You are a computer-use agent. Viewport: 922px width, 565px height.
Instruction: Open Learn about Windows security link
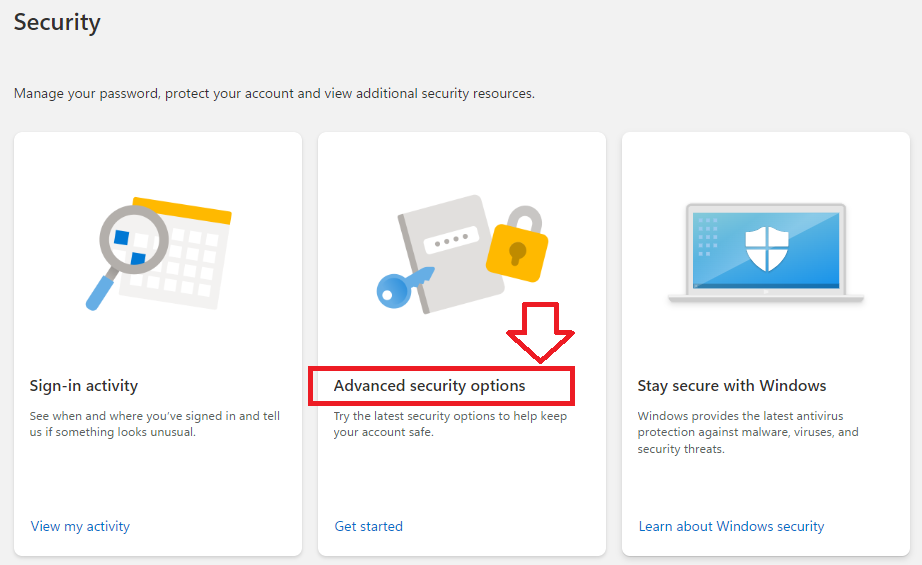pyautogui.click(x=731, y=526)
